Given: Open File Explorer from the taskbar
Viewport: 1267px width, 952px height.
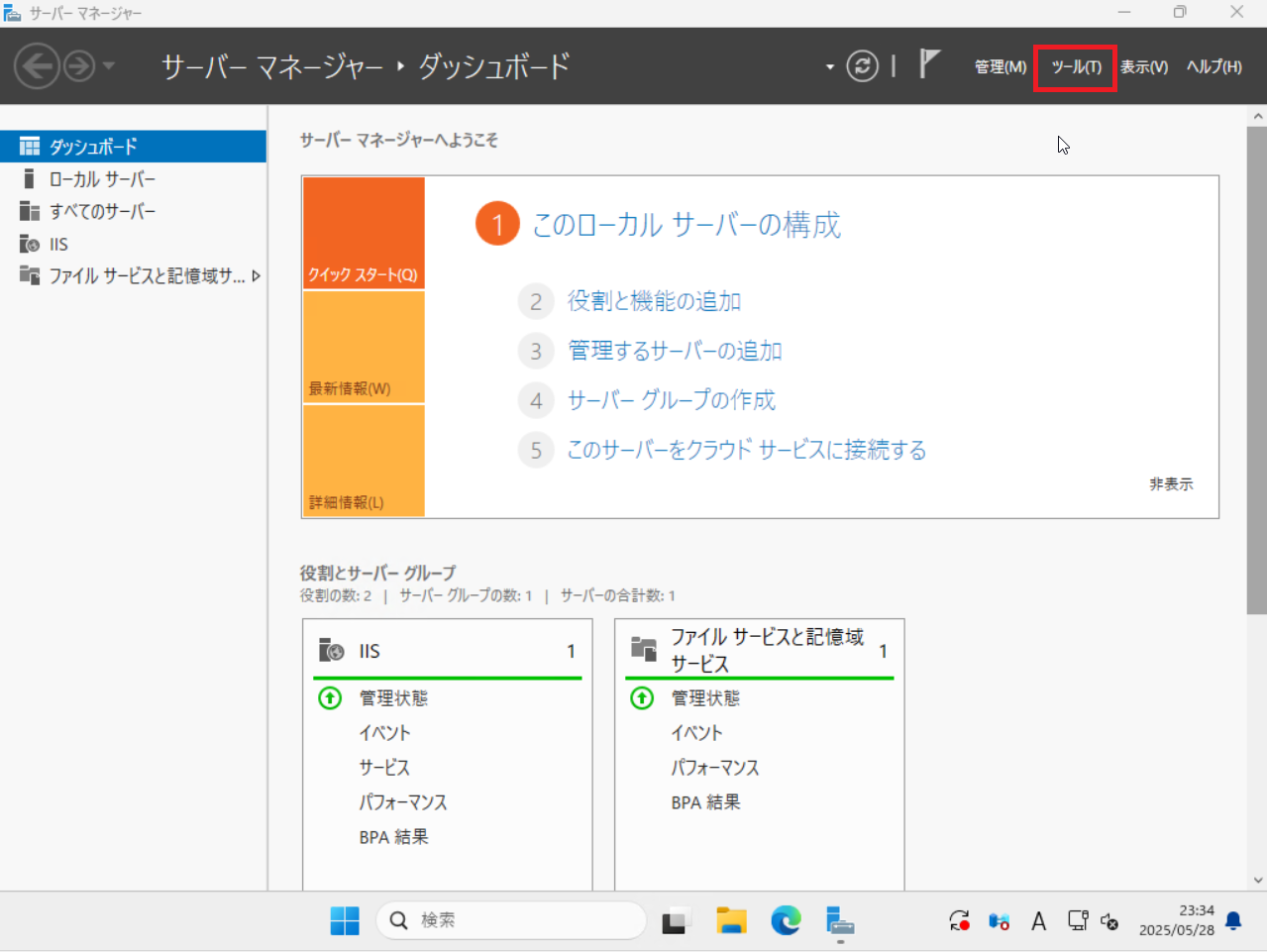Looking at the screenshot, I should (x=731, y=921).
